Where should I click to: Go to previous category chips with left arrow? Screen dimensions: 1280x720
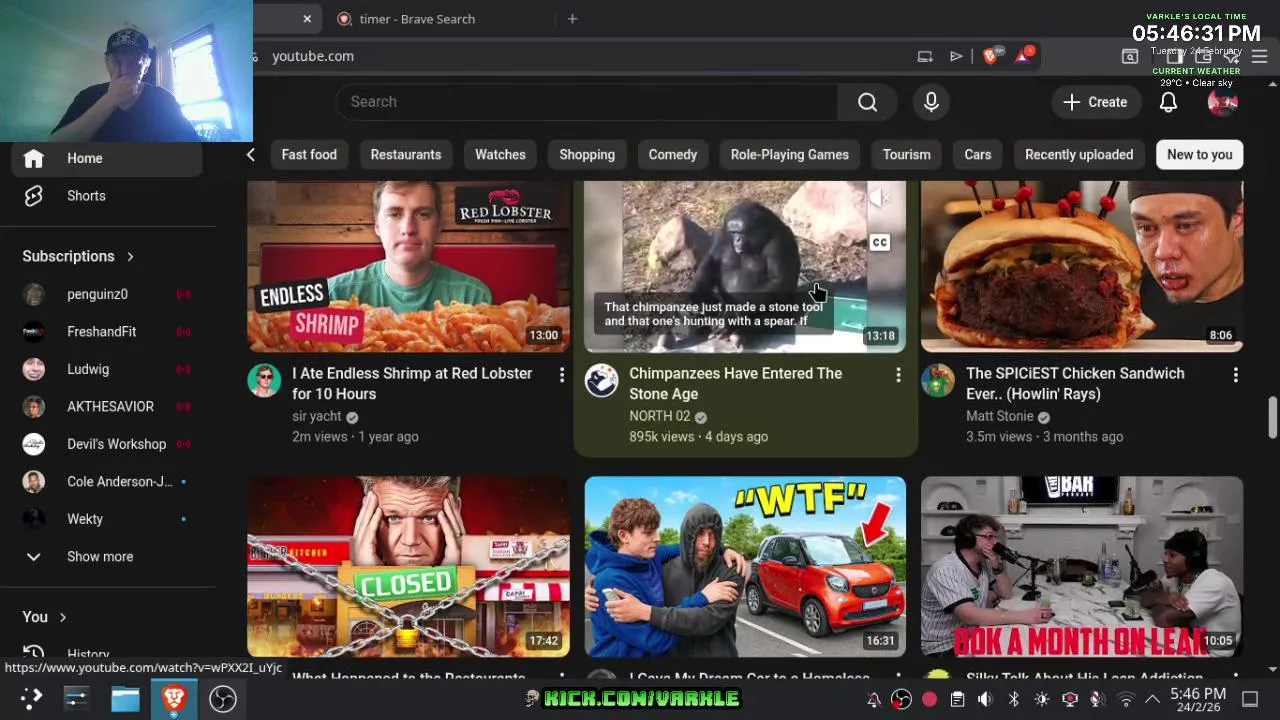point(250,154)
